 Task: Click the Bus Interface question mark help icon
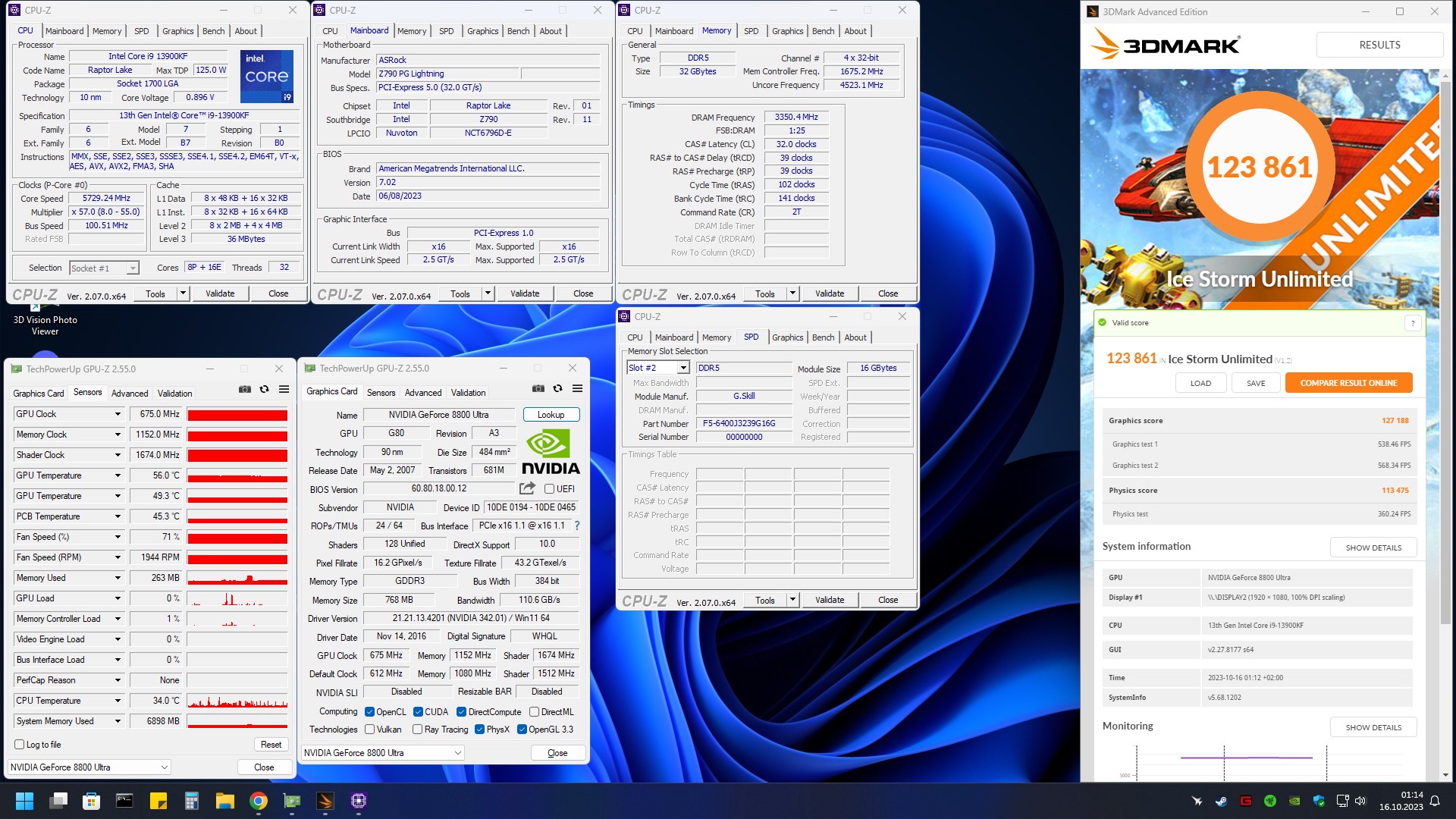tap(577, 526)
